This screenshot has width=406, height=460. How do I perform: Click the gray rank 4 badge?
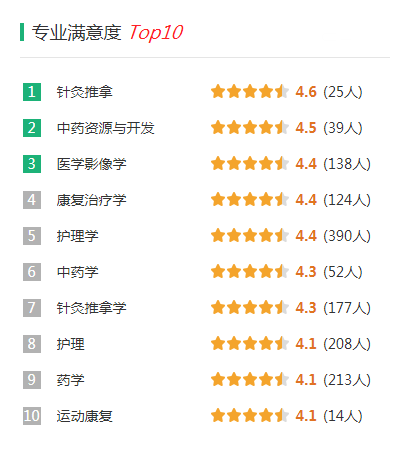tap(32, 200)
